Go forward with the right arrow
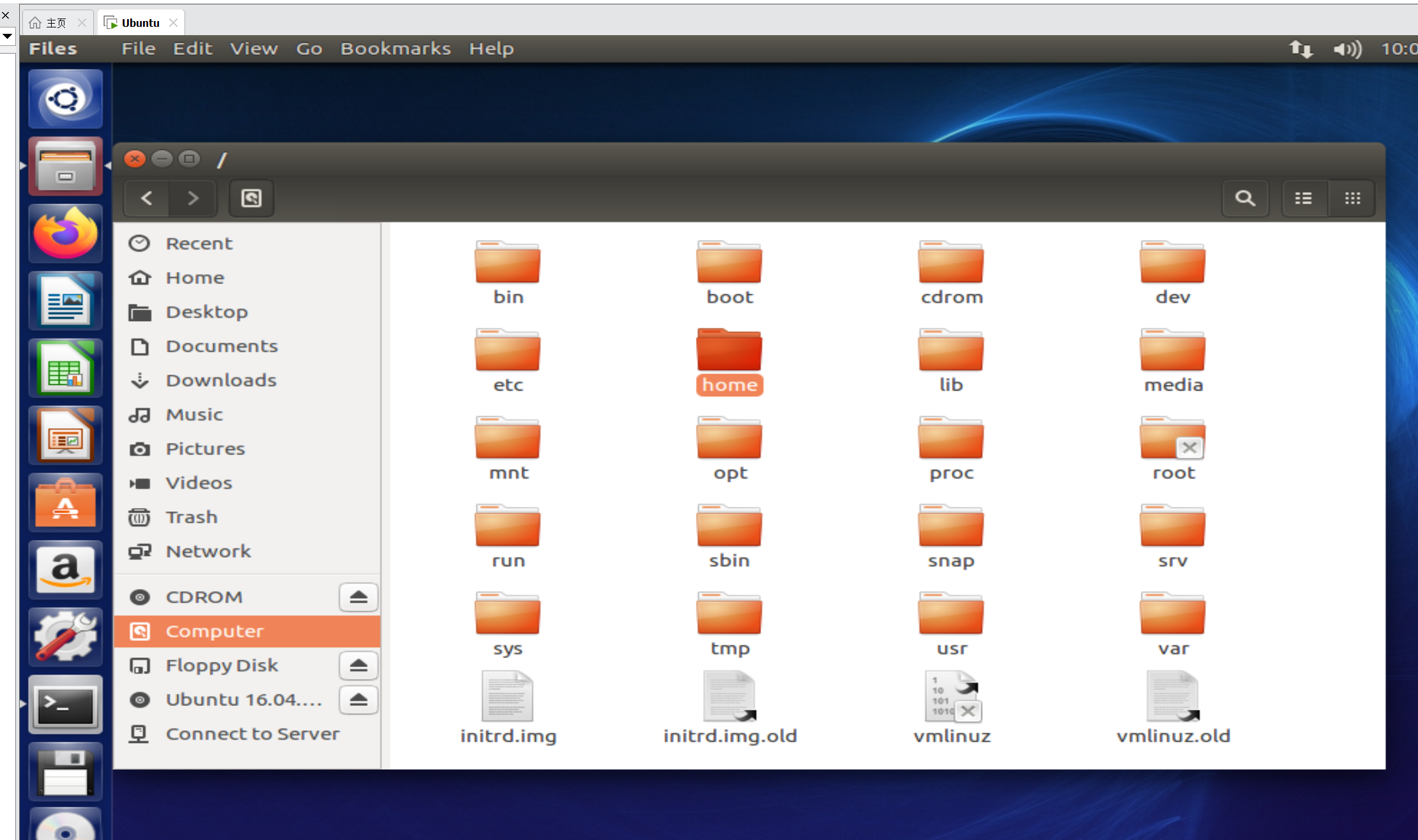The image size is (1418, 840). tap(193, 199)
